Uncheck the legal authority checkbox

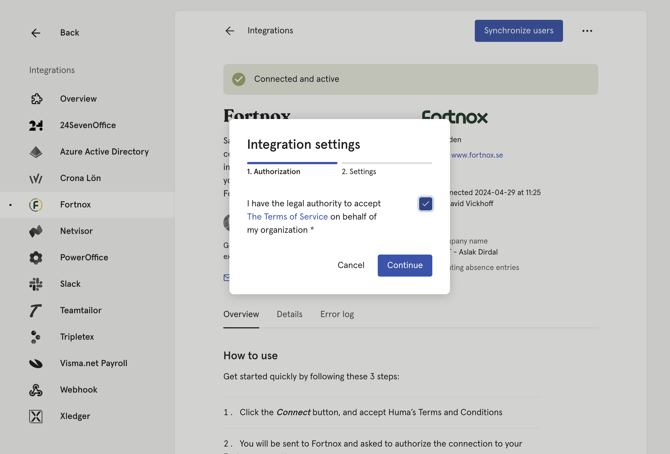tap(425, 204)
